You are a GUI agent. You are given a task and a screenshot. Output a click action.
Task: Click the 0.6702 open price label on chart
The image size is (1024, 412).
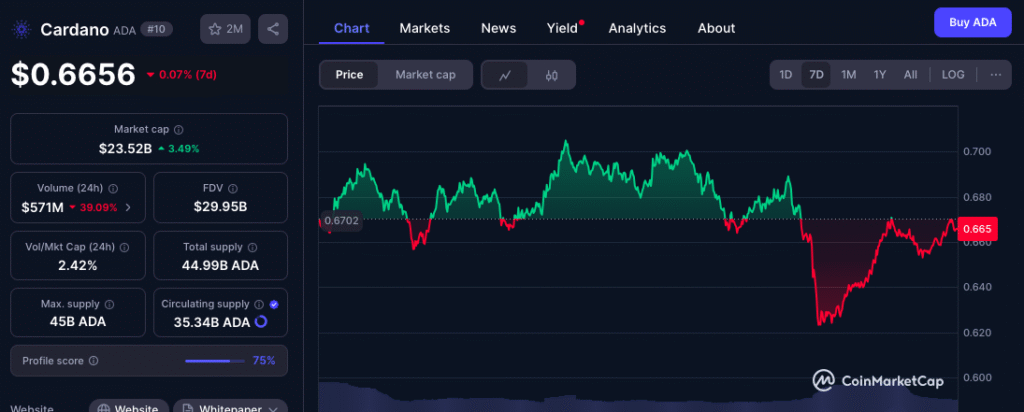coord(341,221)
